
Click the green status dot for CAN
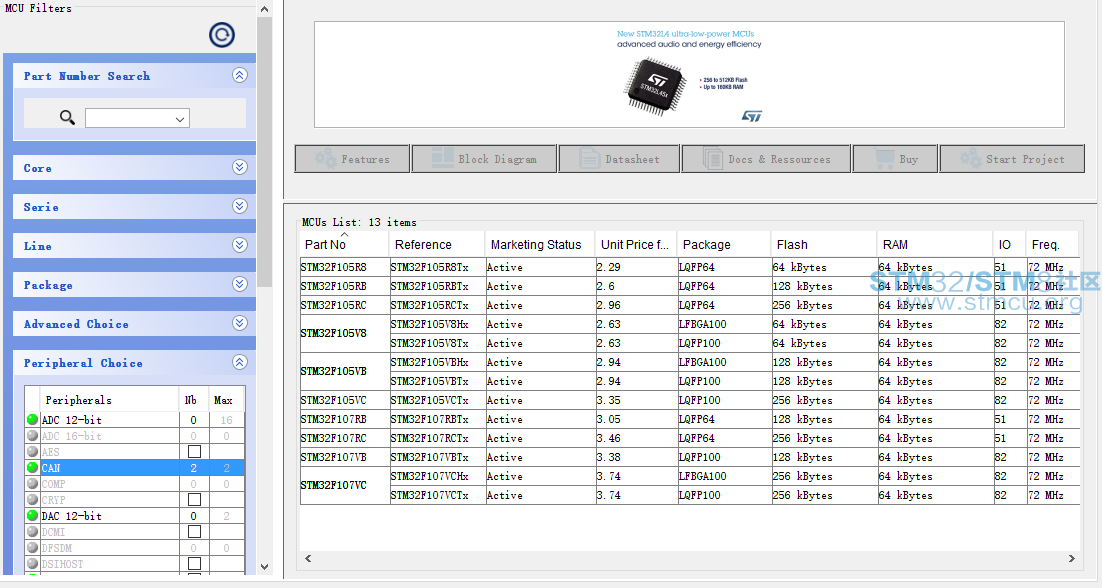click(32, 467)
